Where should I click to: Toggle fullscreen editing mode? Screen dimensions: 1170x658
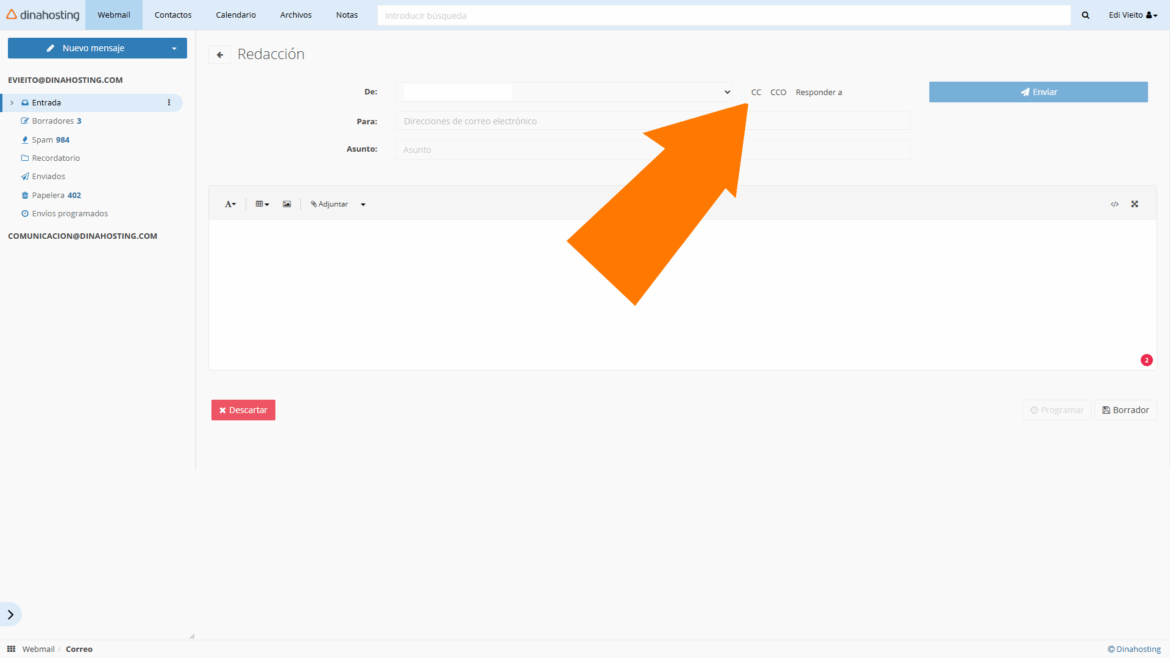coord(1135,204)
